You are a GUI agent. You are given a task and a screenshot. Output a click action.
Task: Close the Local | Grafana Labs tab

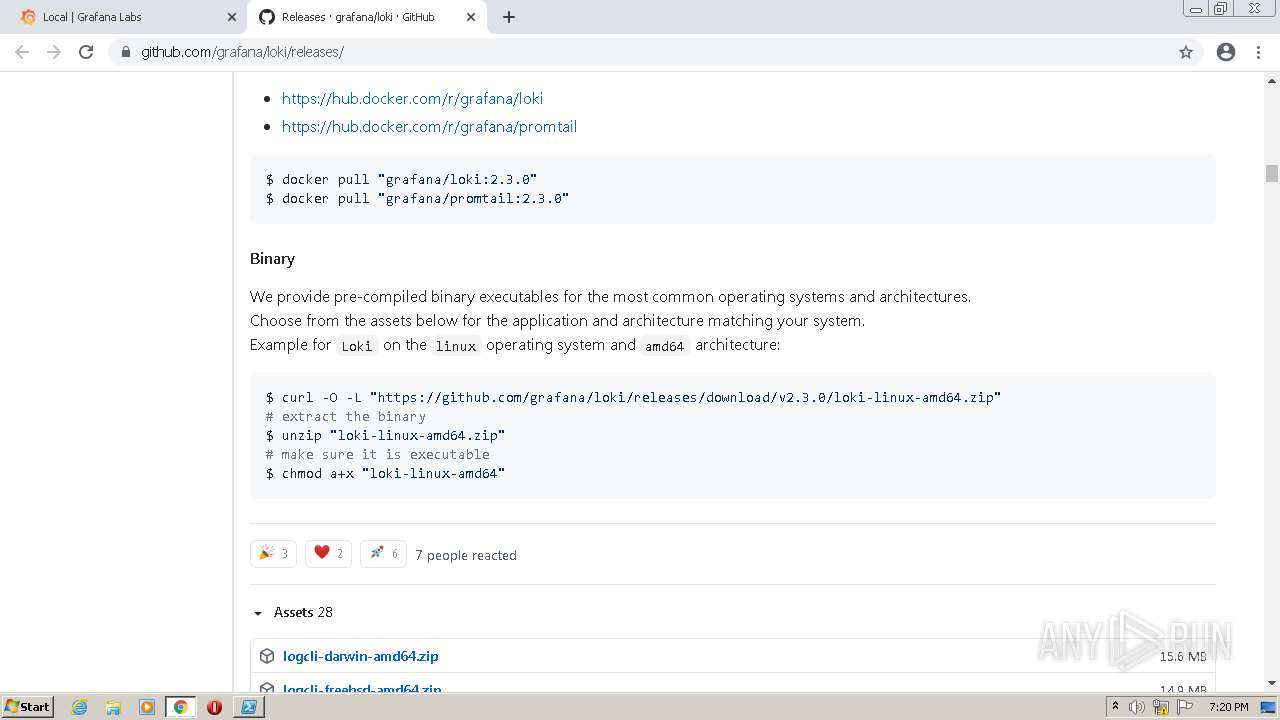point(232,17)
